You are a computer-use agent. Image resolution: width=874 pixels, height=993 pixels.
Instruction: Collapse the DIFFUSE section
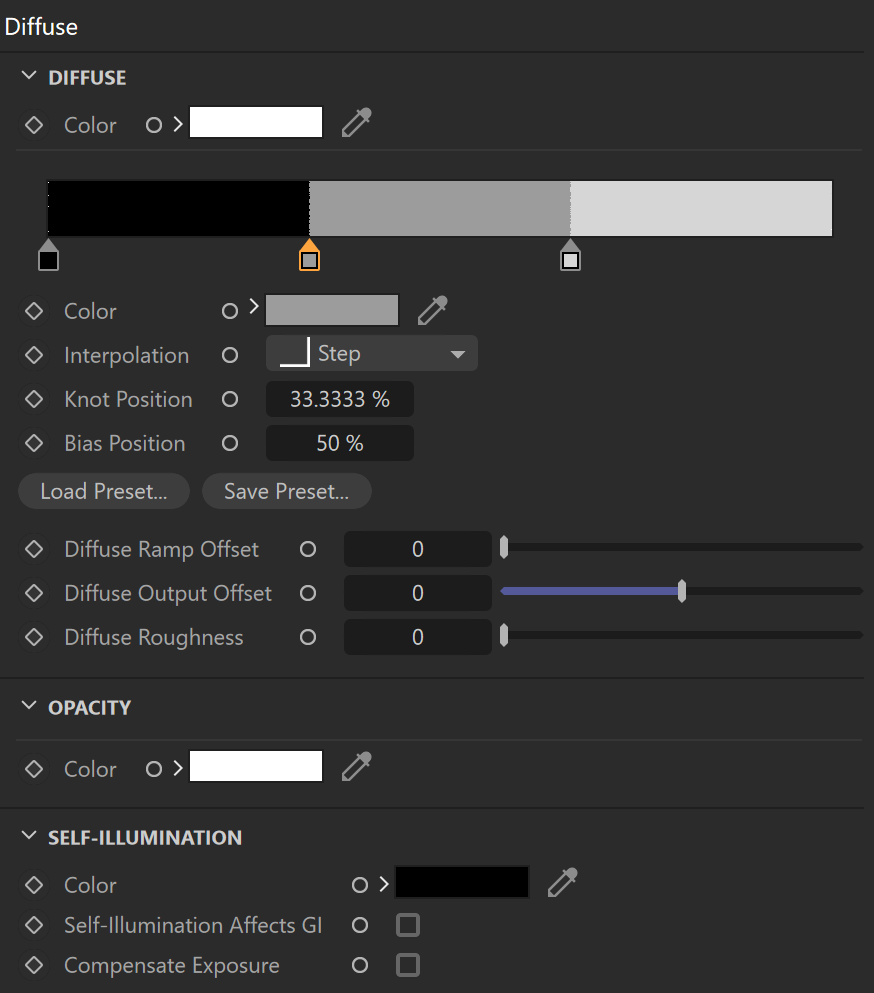coord(29,76)
